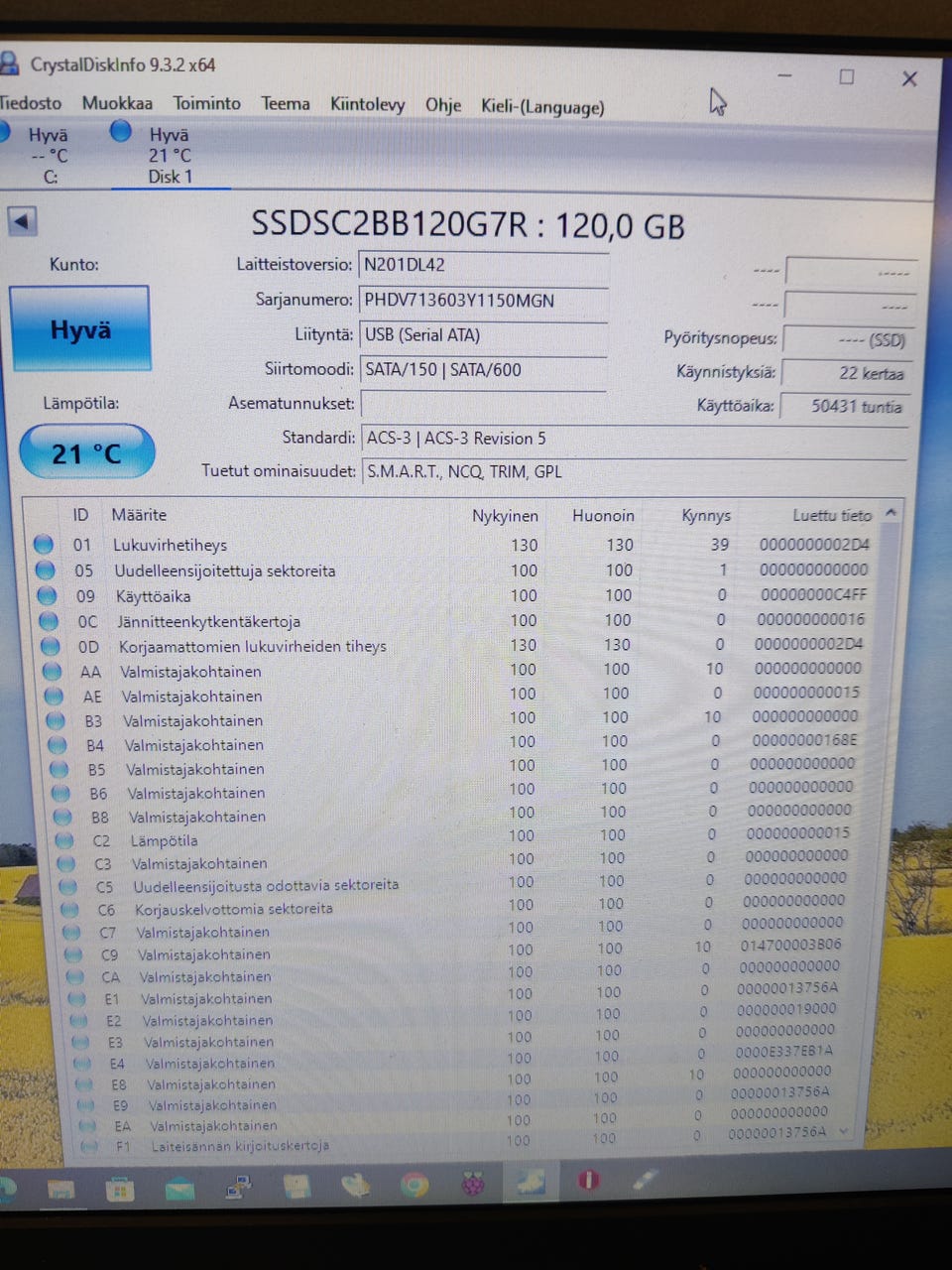
Task: Click the scroll down arrow of attribute list
Action: point(844,1131)
